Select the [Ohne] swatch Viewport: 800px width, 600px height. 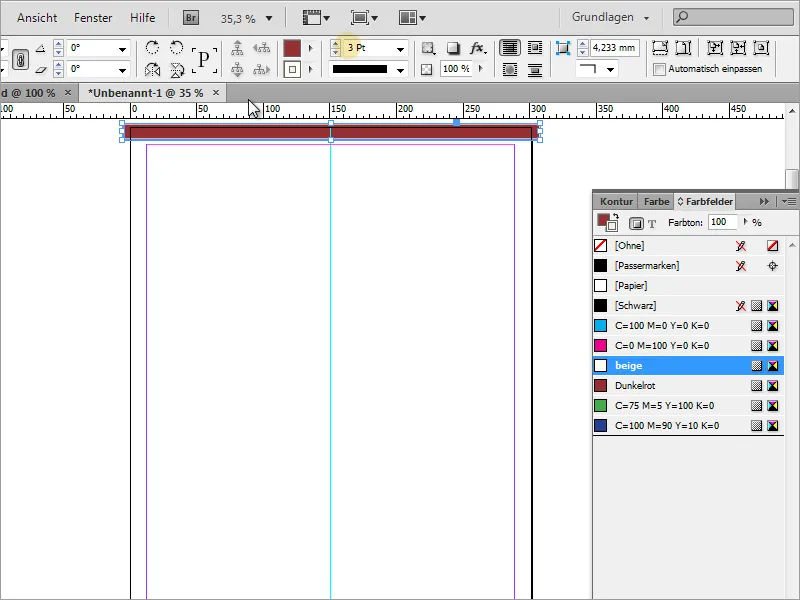[x=688, y=245]
